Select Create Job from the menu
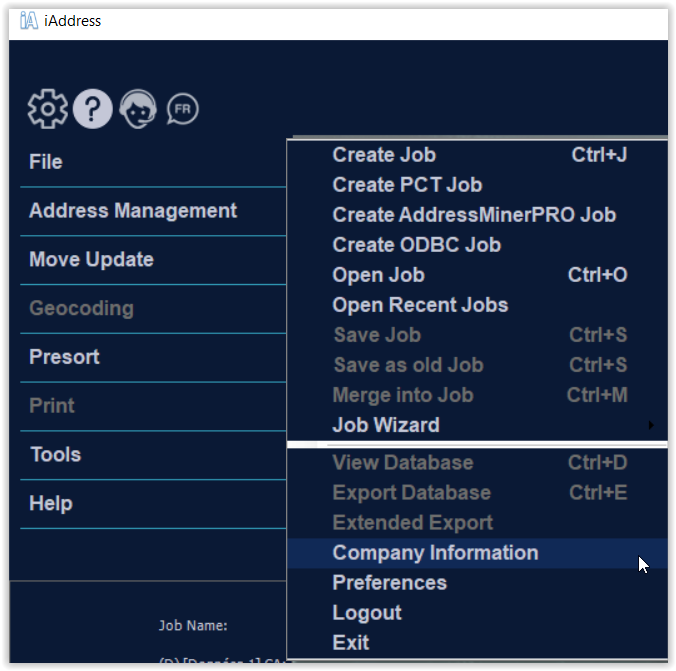This screenshot has height=671, width=676. click(384, 155)
